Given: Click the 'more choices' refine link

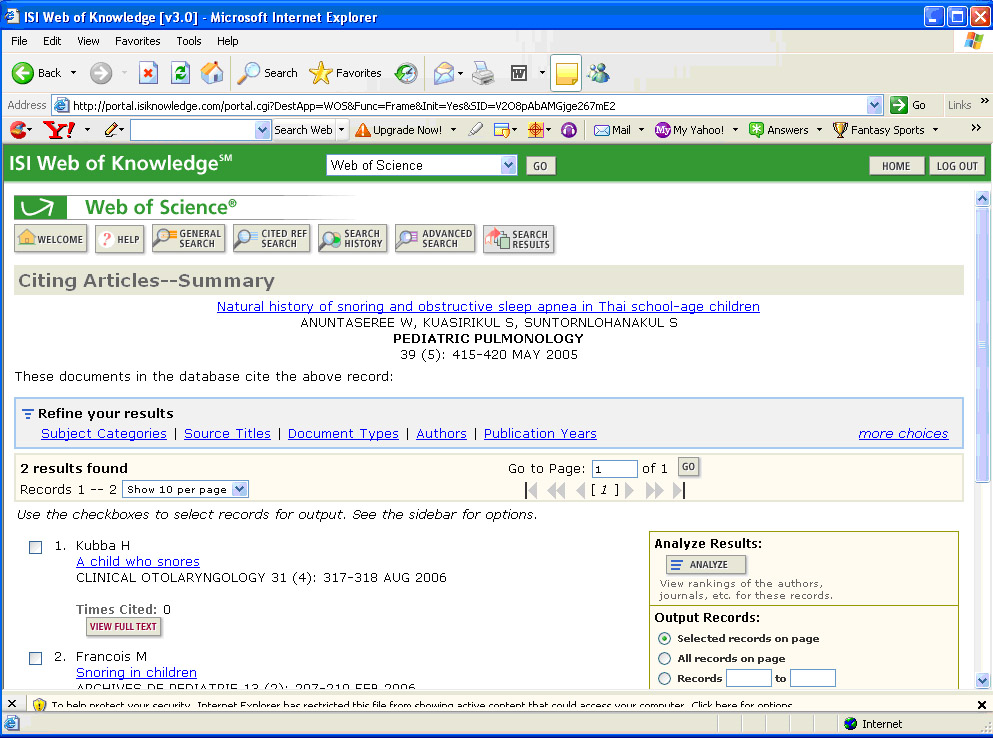Looking at the screenshot, I should pos(903,433).
